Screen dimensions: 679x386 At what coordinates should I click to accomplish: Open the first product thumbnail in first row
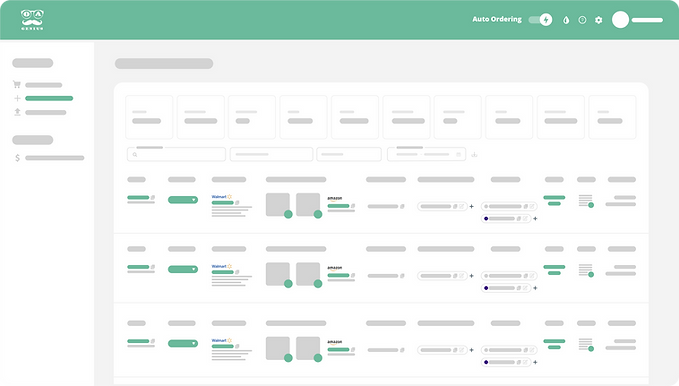[278, 204]
